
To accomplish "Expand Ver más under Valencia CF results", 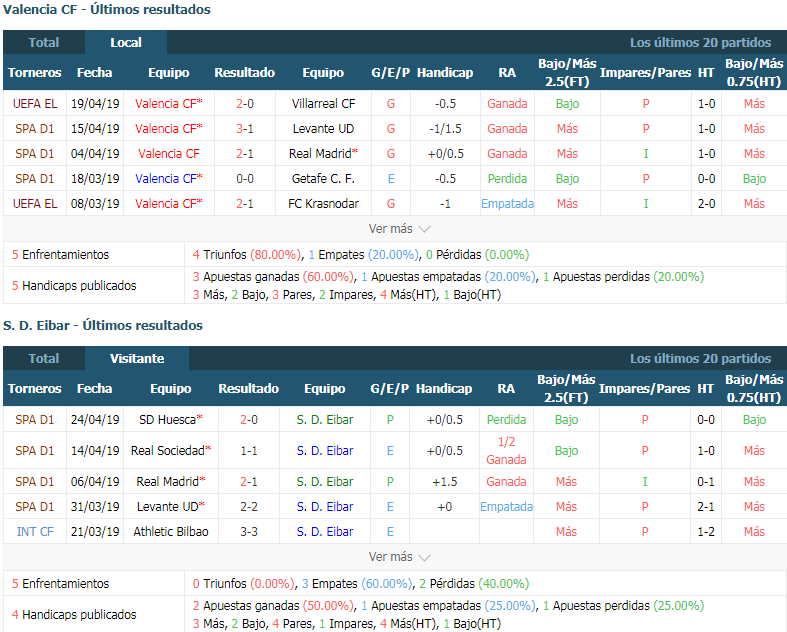I will (400, 229).
